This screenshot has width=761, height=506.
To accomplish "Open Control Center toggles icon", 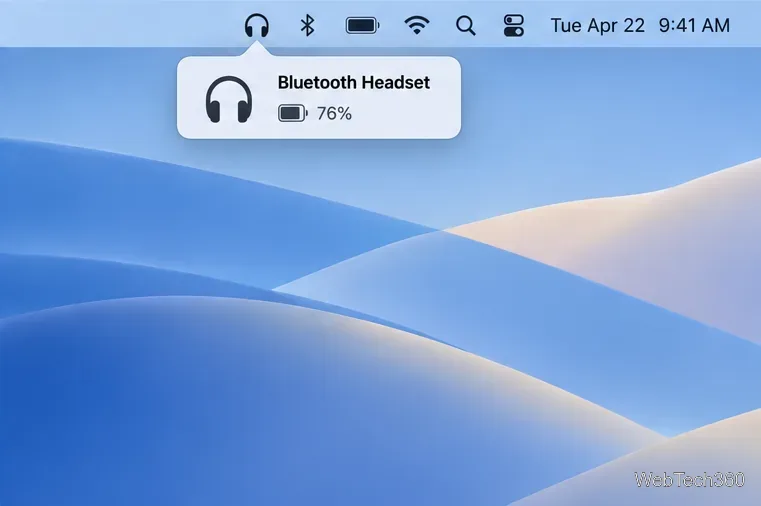I will 514,25.
